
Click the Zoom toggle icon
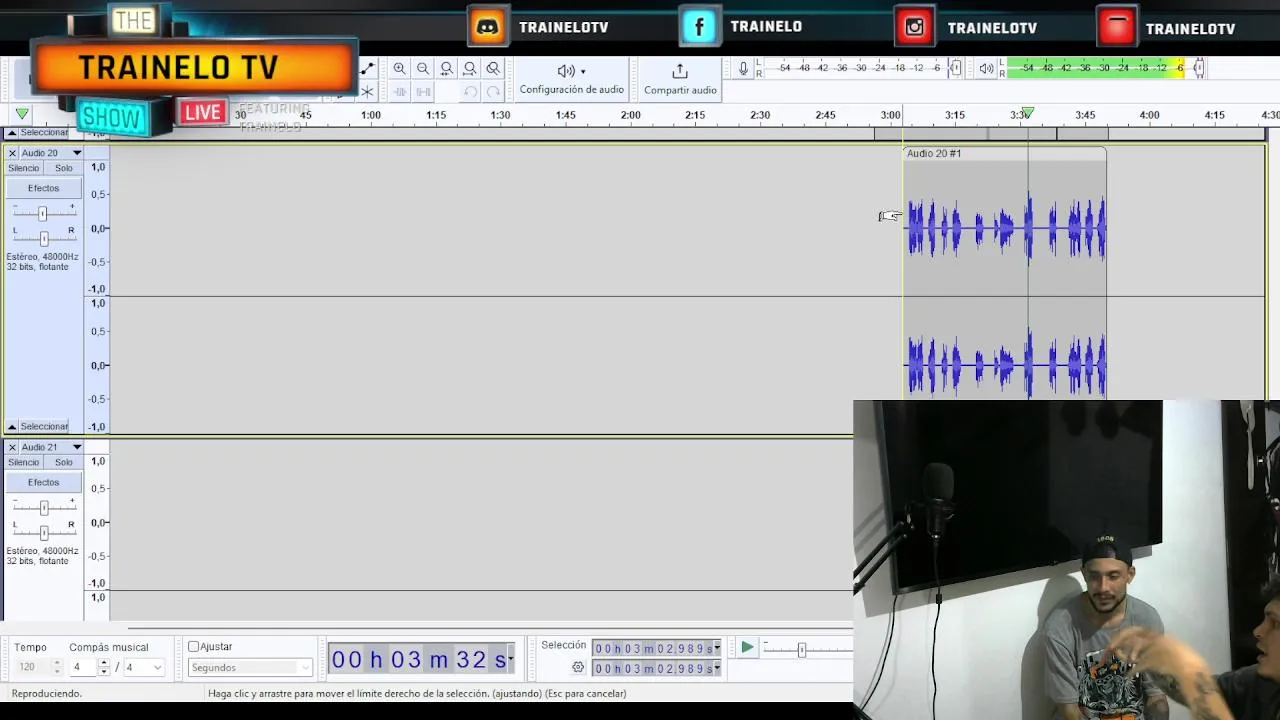tap(493, 69)
